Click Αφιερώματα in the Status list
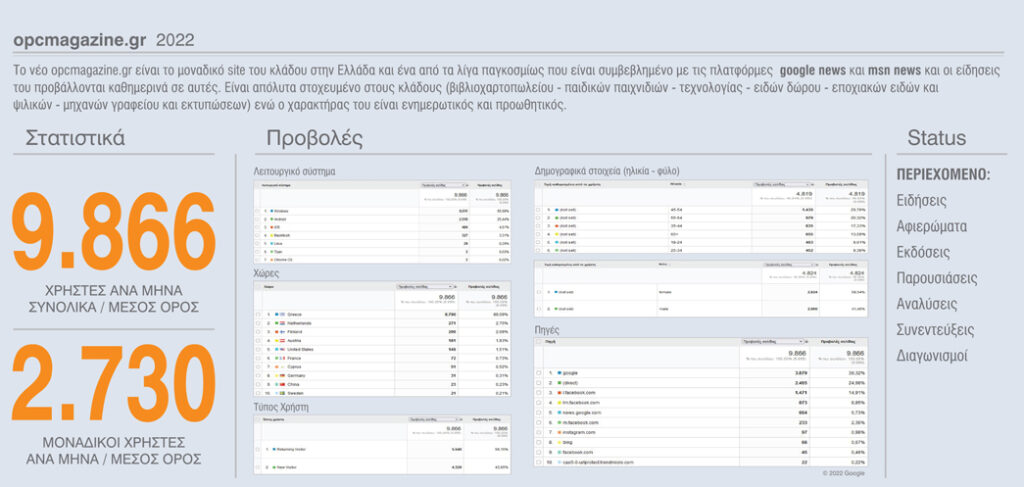This screenshot has width=1024, height=487. [932, 227]
